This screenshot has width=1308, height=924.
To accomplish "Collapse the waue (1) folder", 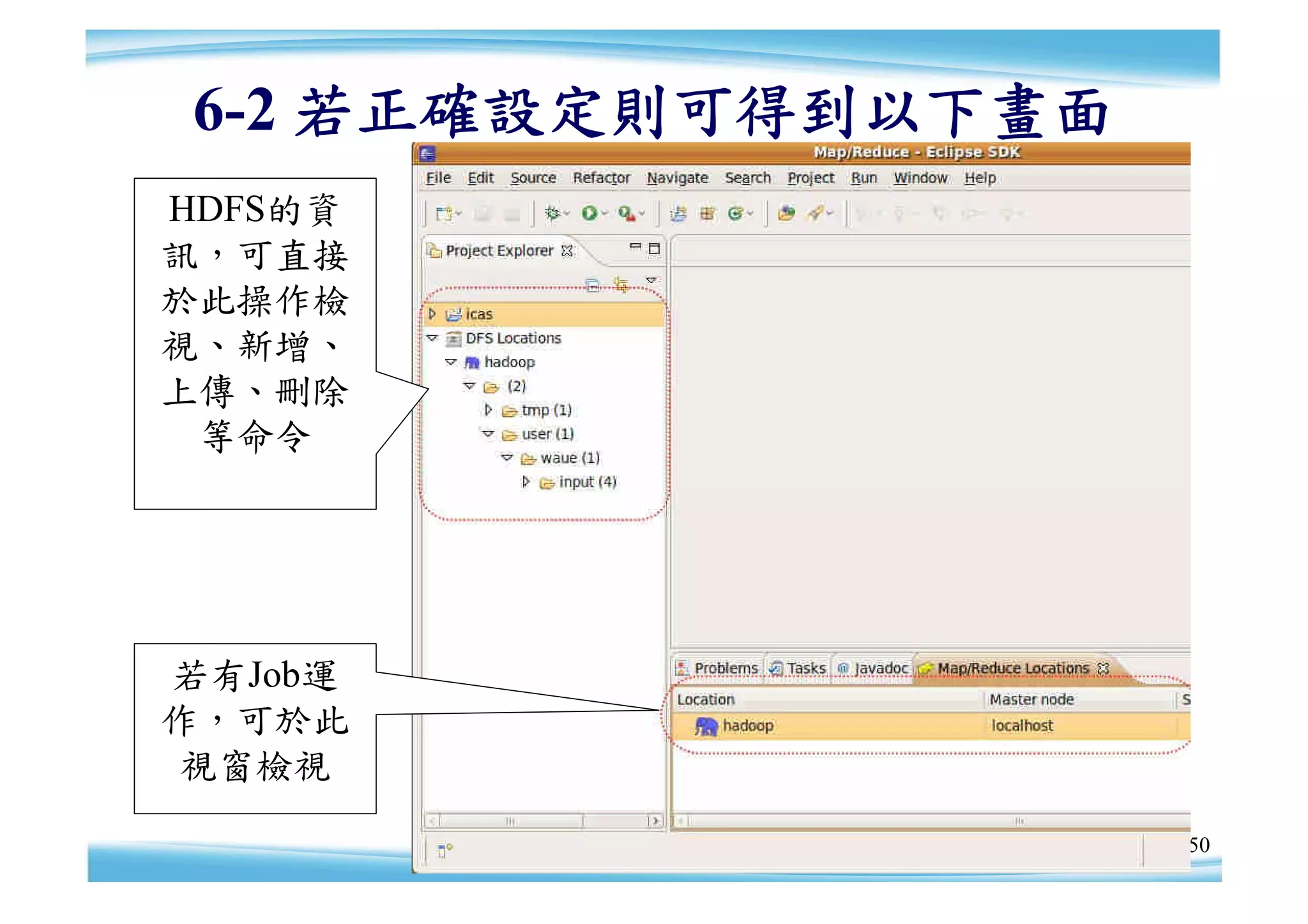I will tap(507, 457).
